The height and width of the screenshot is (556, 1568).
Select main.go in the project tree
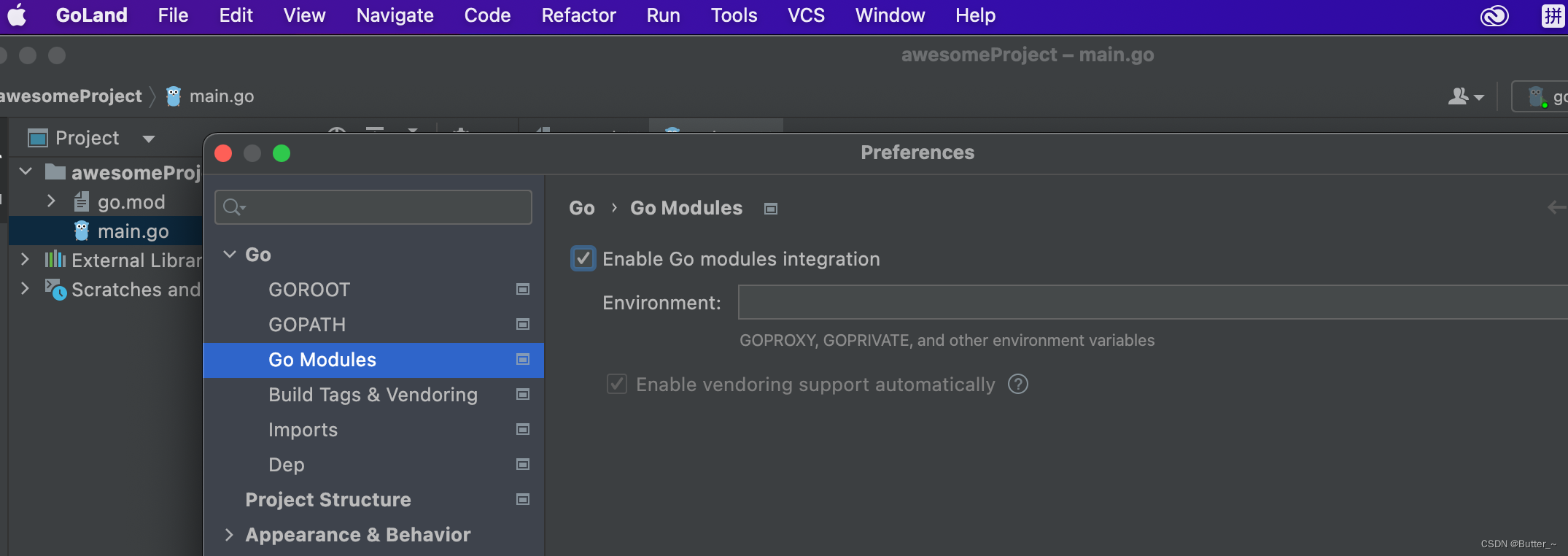pyautogui.click(x=133, y=231)
